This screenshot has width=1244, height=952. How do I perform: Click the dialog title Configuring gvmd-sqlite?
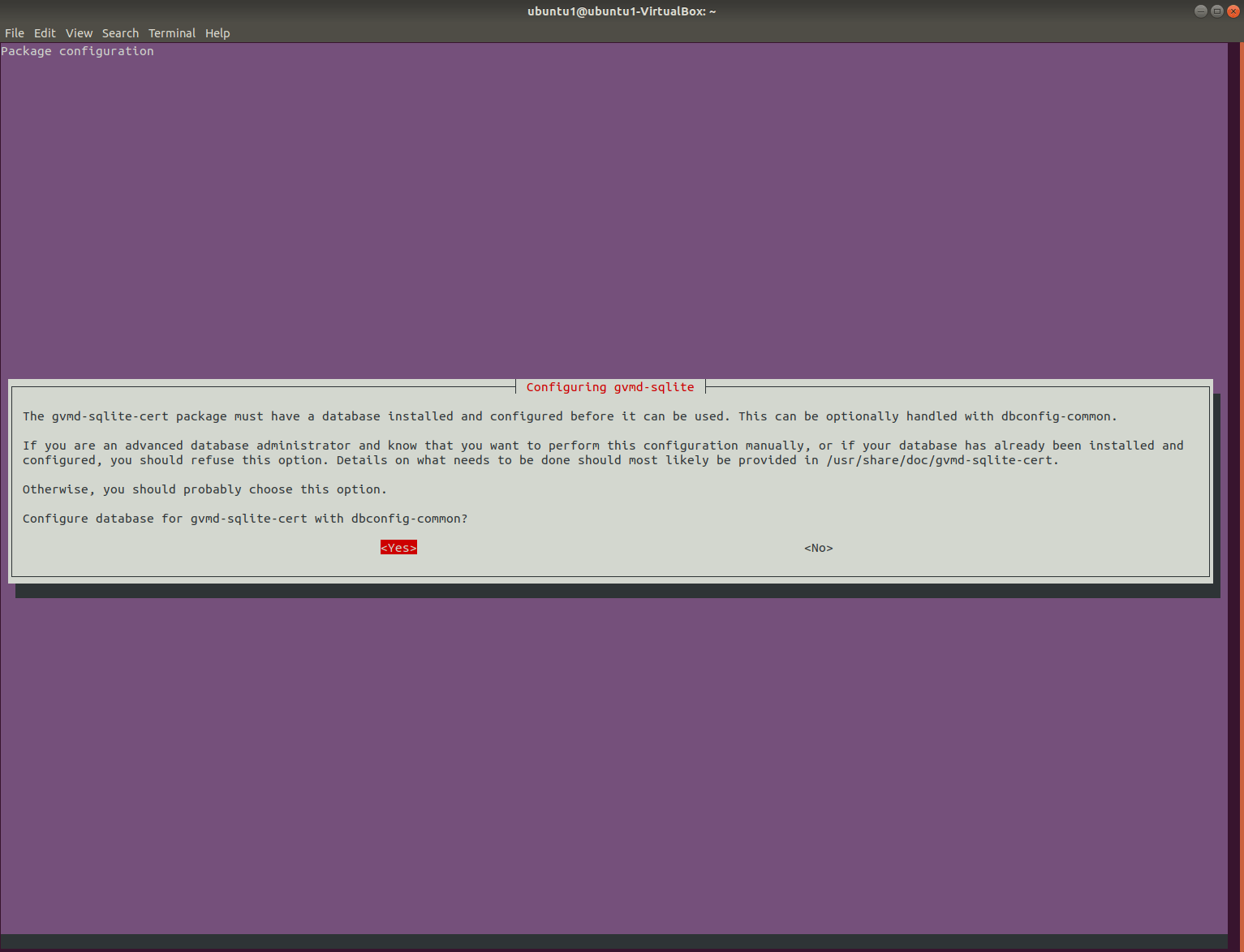609,387
